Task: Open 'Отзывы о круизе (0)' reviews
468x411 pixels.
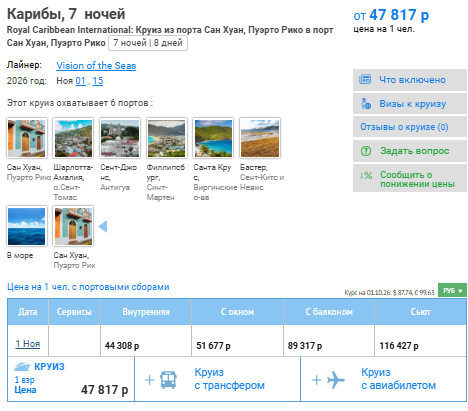Action: click(x=410, y=127)
